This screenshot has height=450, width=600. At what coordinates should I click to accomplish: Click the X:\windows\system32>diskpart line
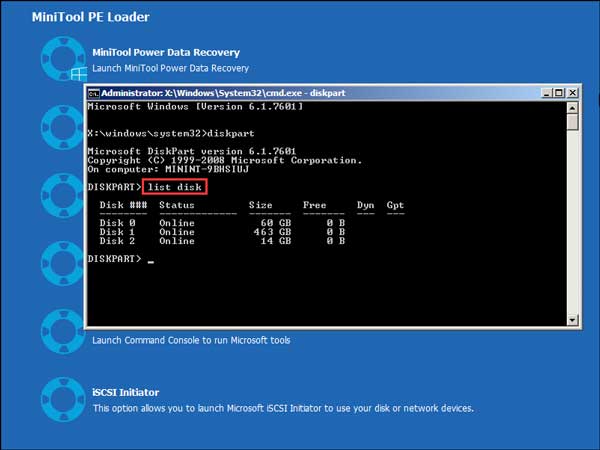tap(171, 134)
